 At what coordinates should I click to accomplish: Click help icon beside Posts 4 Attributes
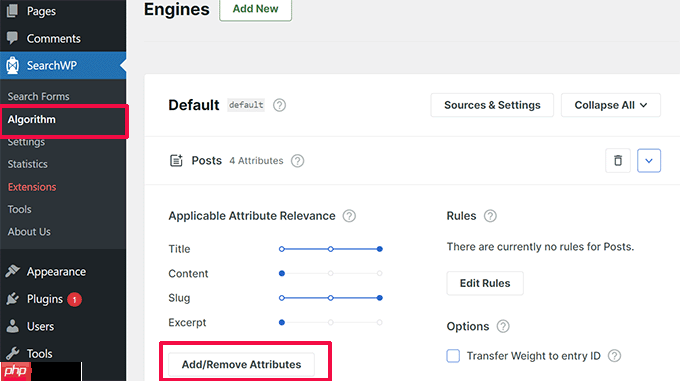click(x=298, y=161)
